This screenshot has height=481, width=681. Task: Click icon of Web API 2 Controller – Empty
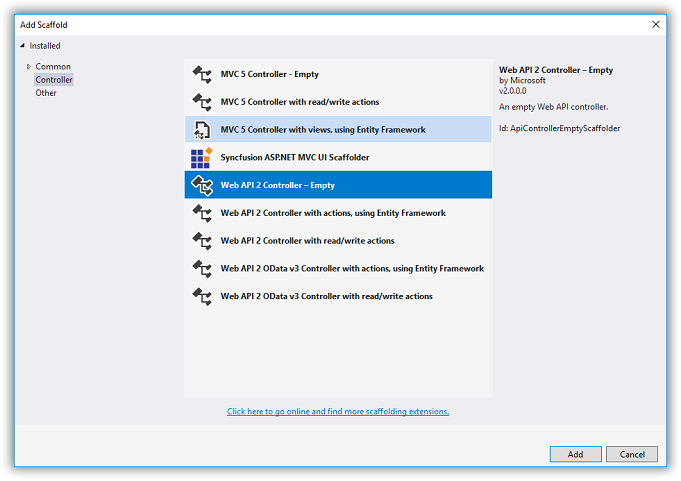click(x=202, y=185)
